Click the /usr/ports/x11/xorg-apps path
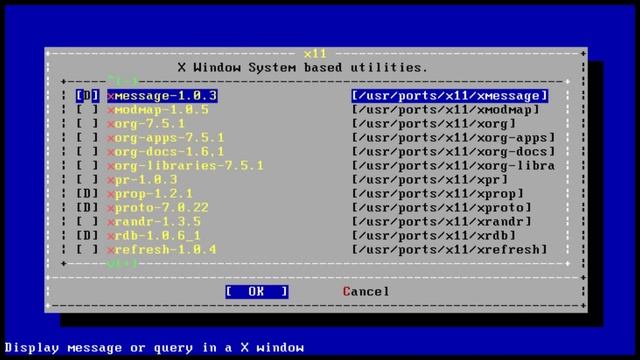The image size is (640, 360). (453, 138)
